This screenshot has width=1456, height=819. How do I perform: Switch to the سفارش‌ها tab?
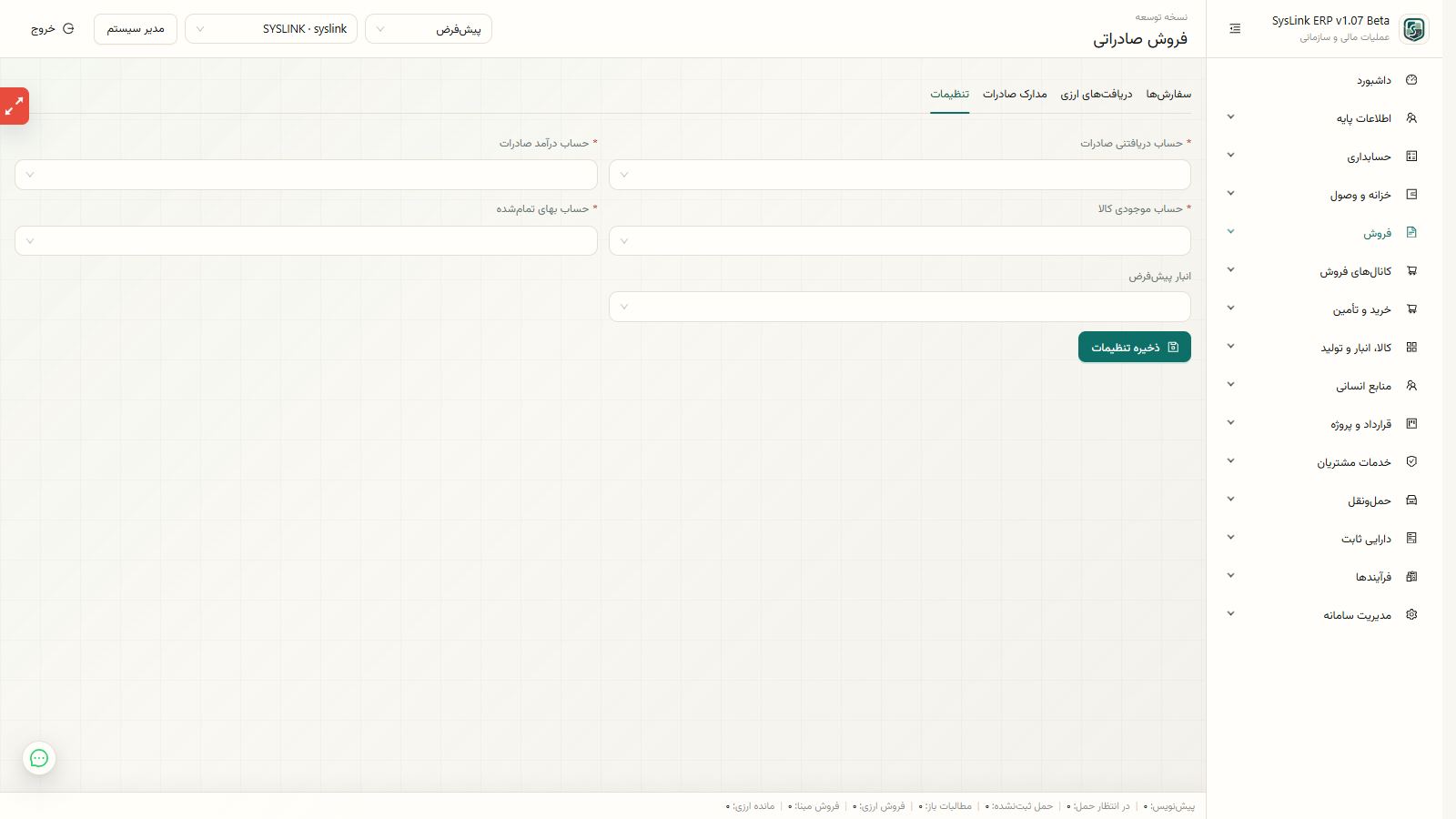[x=1168, y=95]
